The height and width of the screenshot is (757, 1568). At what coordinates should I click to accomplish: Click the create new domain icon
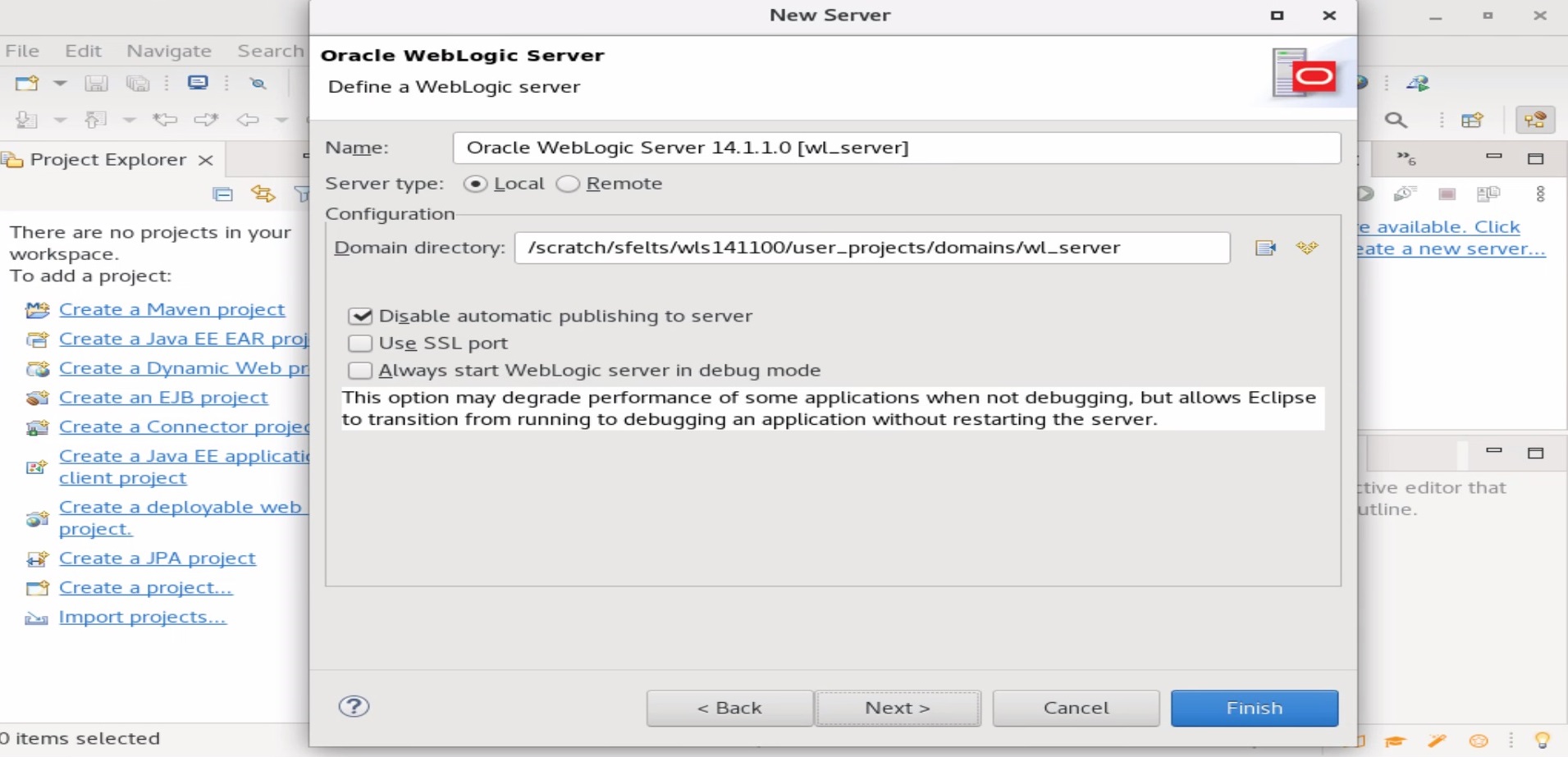tap(1307, 248)
